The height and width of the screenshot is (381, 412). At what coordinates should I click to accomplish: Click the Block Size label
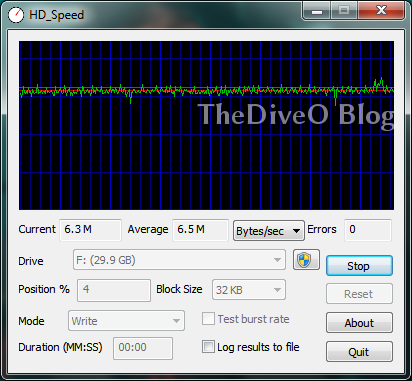click(179, 289)
